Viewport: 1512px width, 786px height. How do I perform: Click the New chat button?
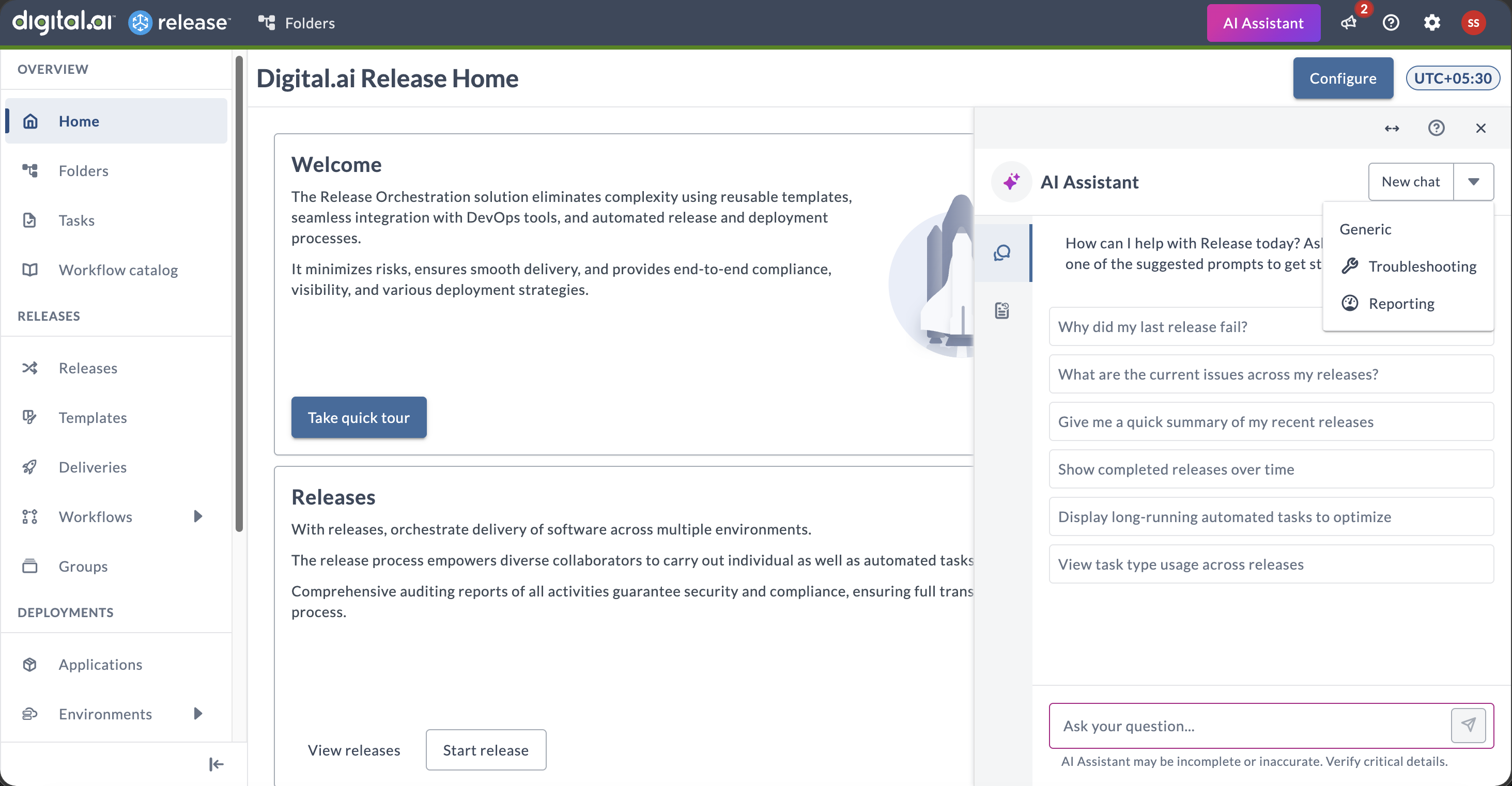(1410, 182)
